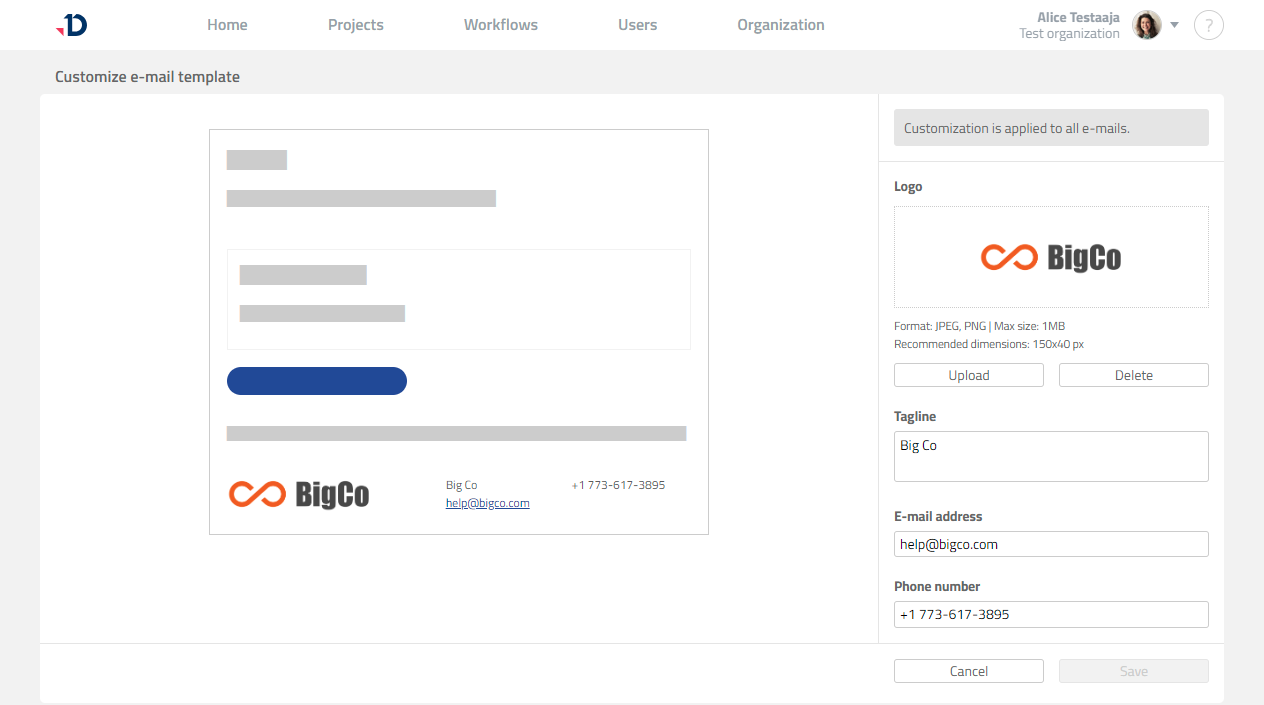Image resolution: width=1264 pixels, height=705 pixels.
Task: Click the BigCo logo inside the Logo panel
Action: (x=1050, y=256)
